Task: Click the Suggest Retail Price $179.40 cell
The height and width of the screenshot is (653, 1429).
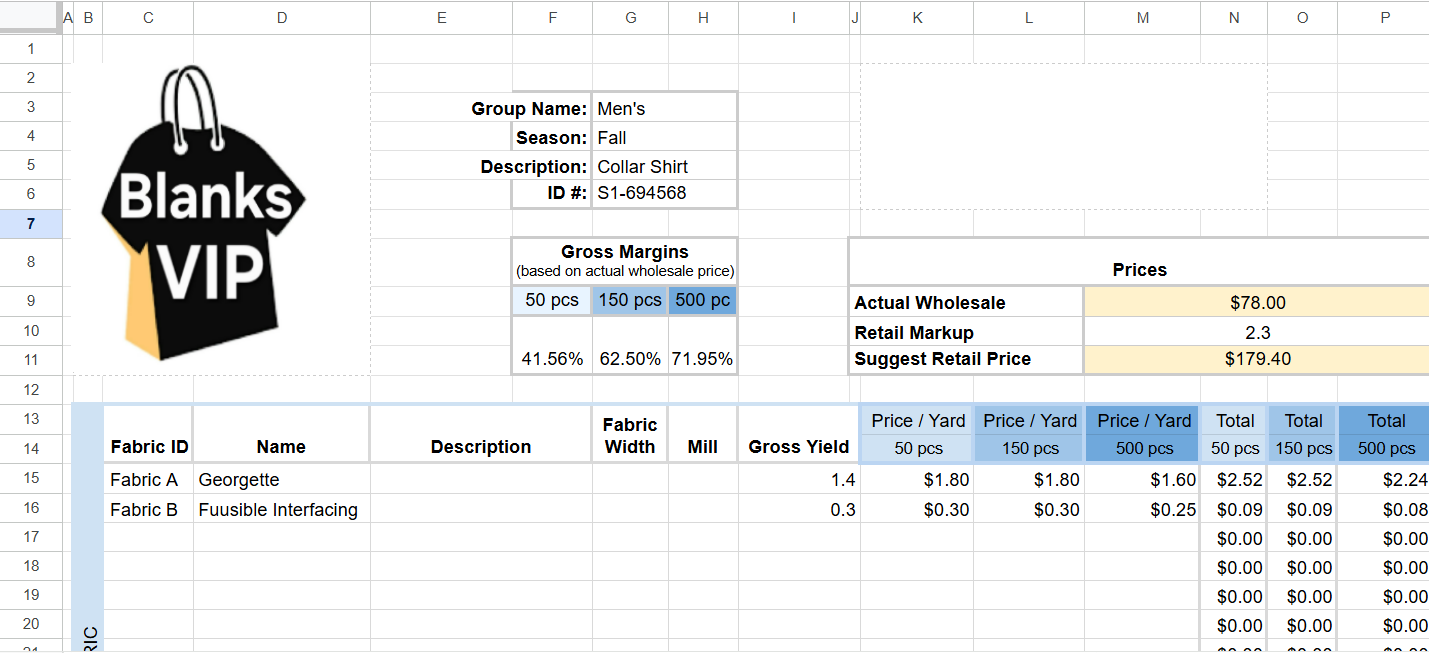Action: (1257, 359)
